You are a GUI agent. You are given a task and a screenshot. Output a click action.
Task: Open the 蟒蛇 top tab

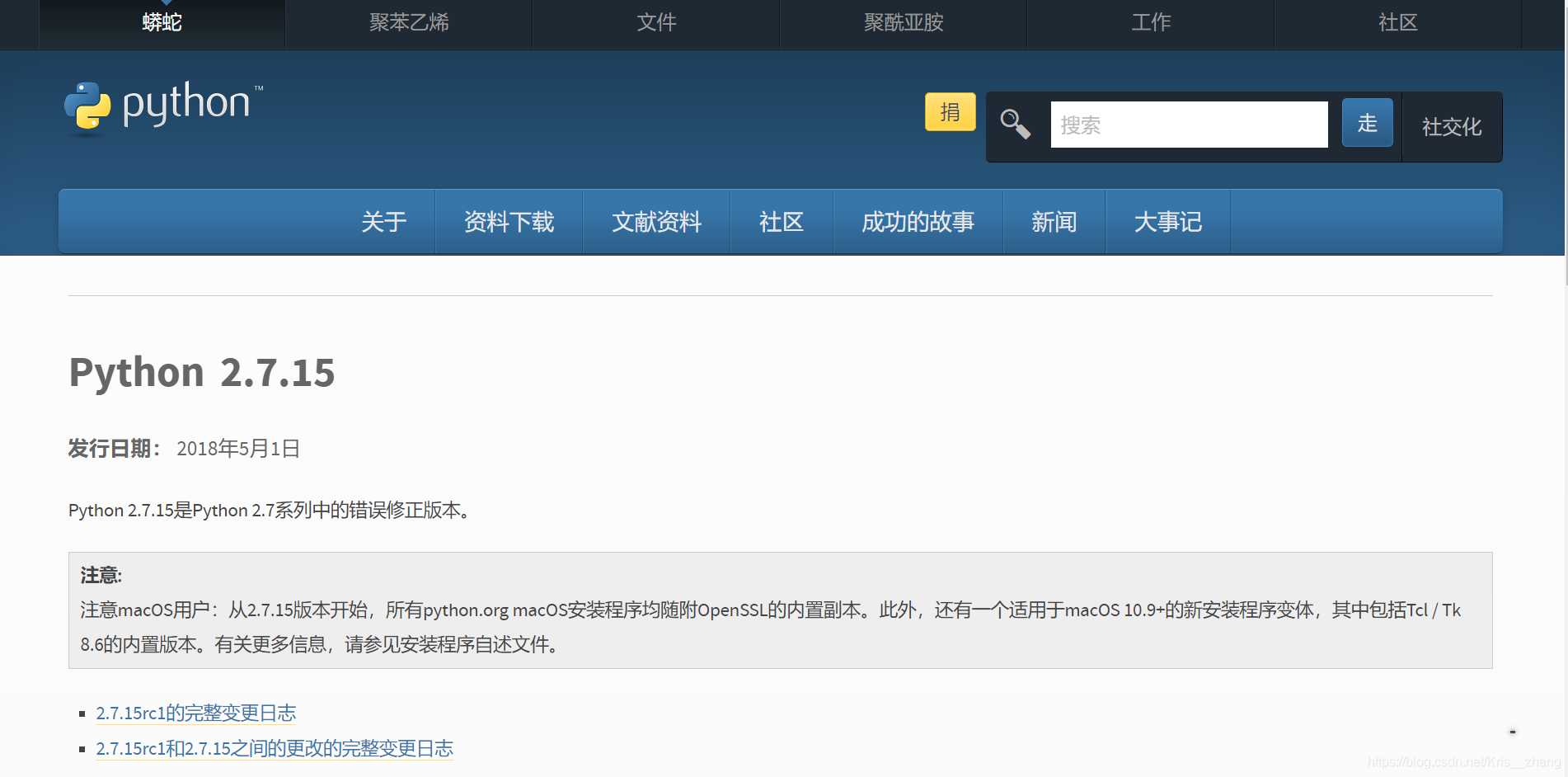(x=162, y=23)
